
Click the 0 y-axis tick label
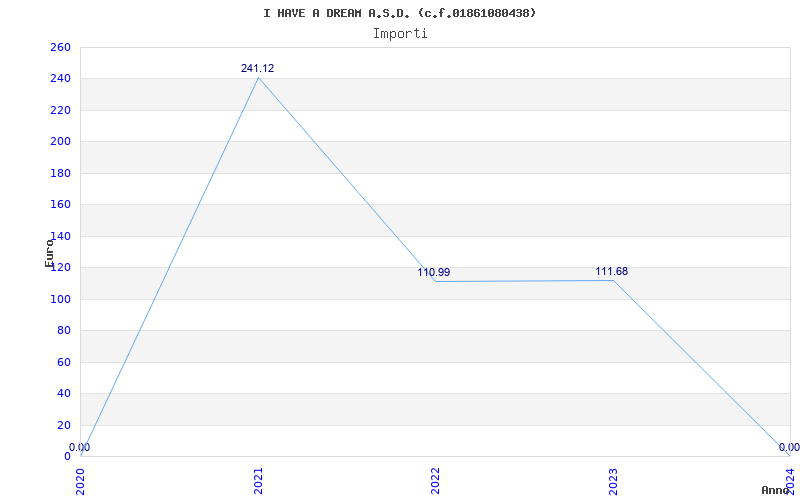(67, 457)
